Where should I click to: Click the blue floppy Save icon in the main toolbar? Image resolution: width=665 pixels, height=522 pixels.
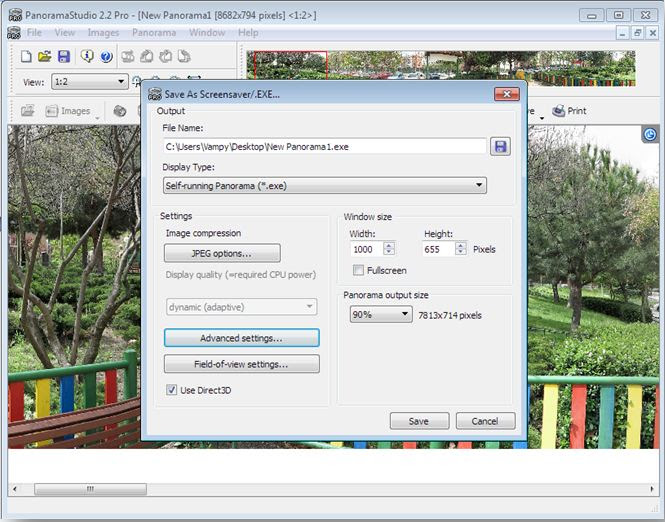64,56
